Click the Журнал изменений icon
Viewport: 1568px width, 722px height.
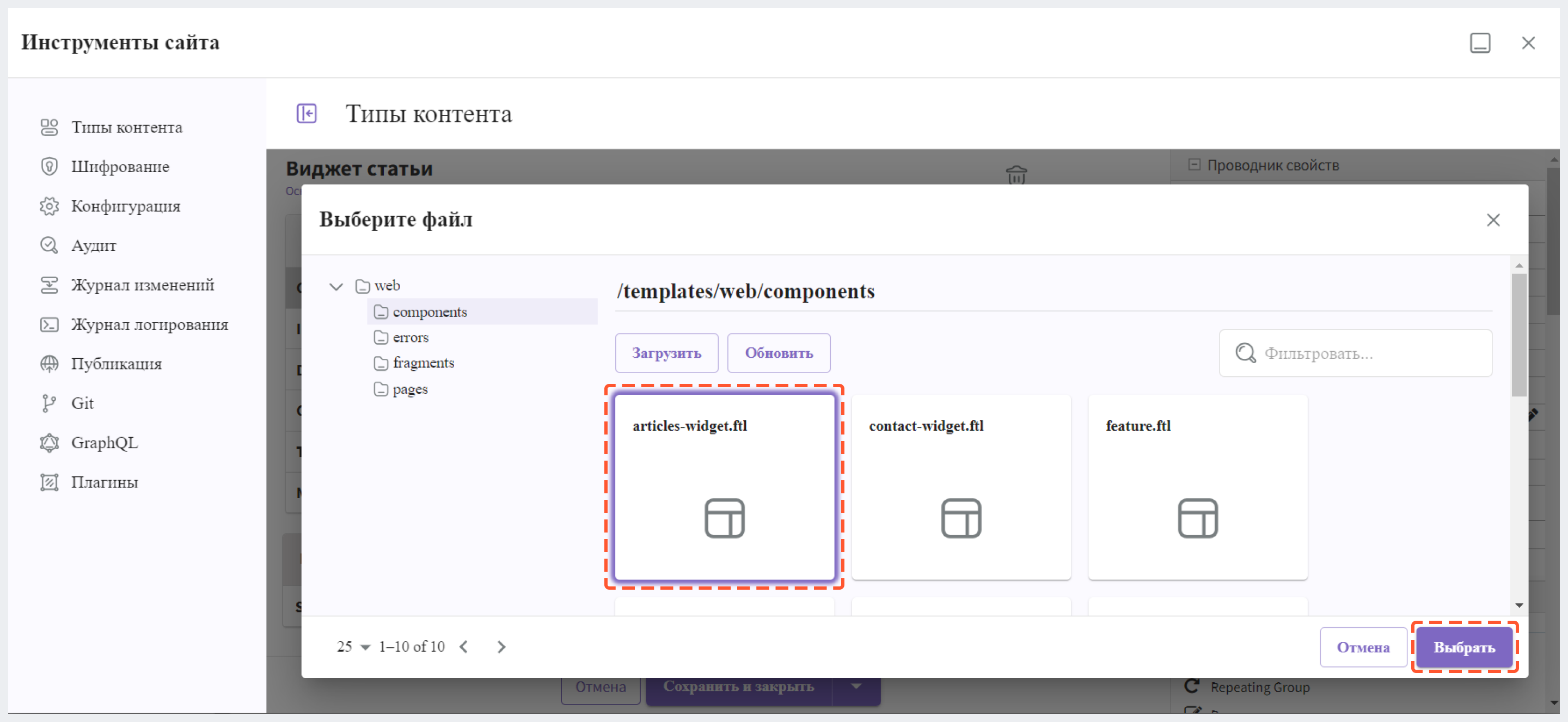[x=48, y=285]
